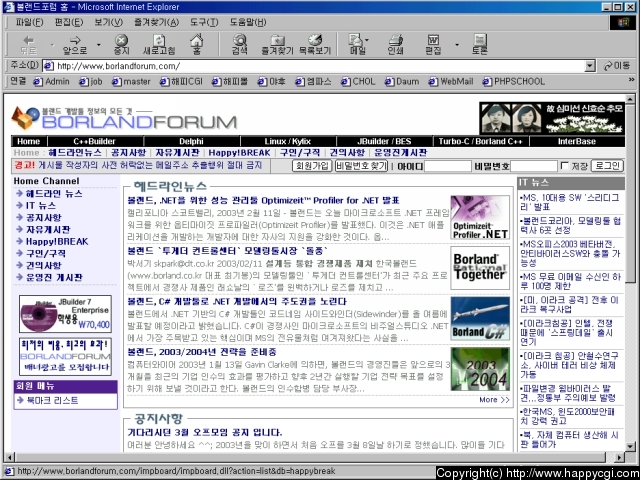Click the 2003 2004 strategy thumbnail
Viewport: 640px width, 480px height.
(x=480, y=369)
